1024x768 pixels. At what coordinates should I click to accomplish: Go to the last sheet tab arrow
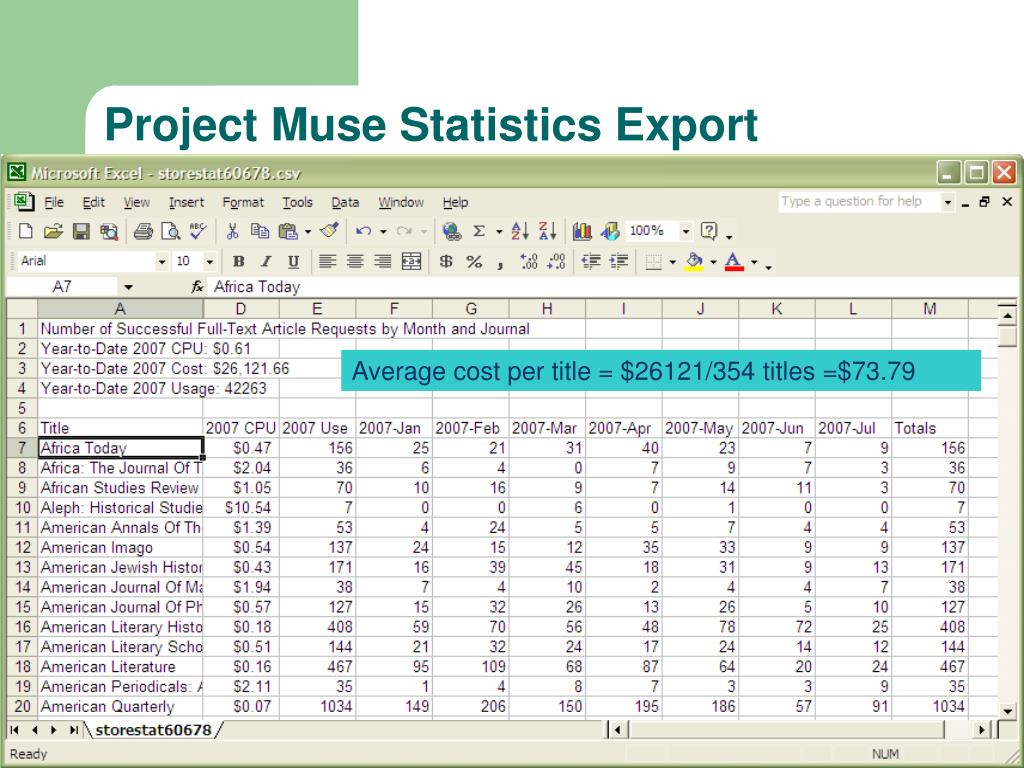coord(74,729)
